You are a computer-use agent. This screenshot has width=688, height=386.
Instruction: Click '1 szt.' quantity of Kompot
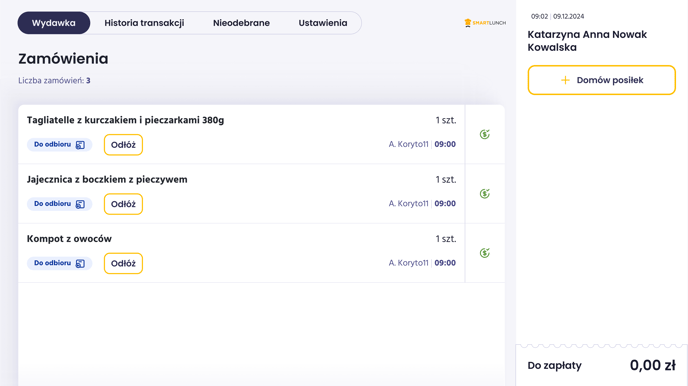pos(446,239)
